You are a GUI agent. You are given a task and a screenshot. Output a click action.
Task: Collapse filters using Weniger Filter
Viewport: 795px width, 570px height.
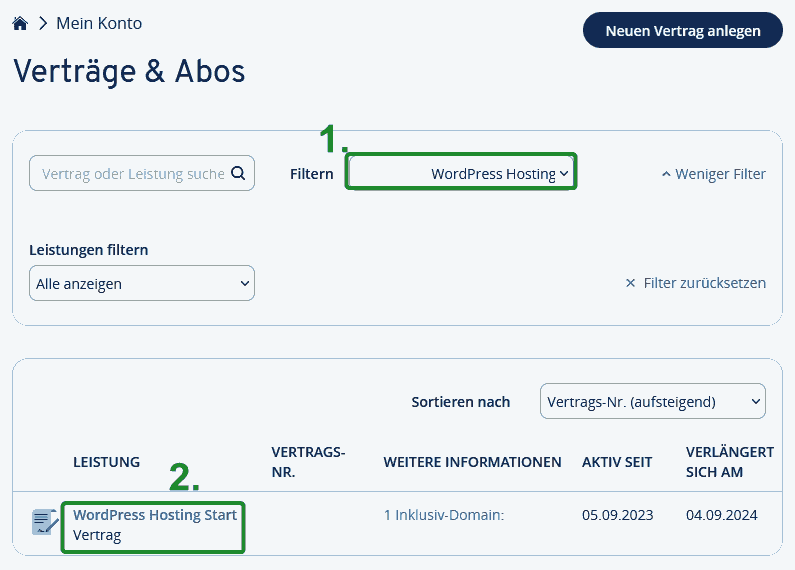(x=713, y=174)
